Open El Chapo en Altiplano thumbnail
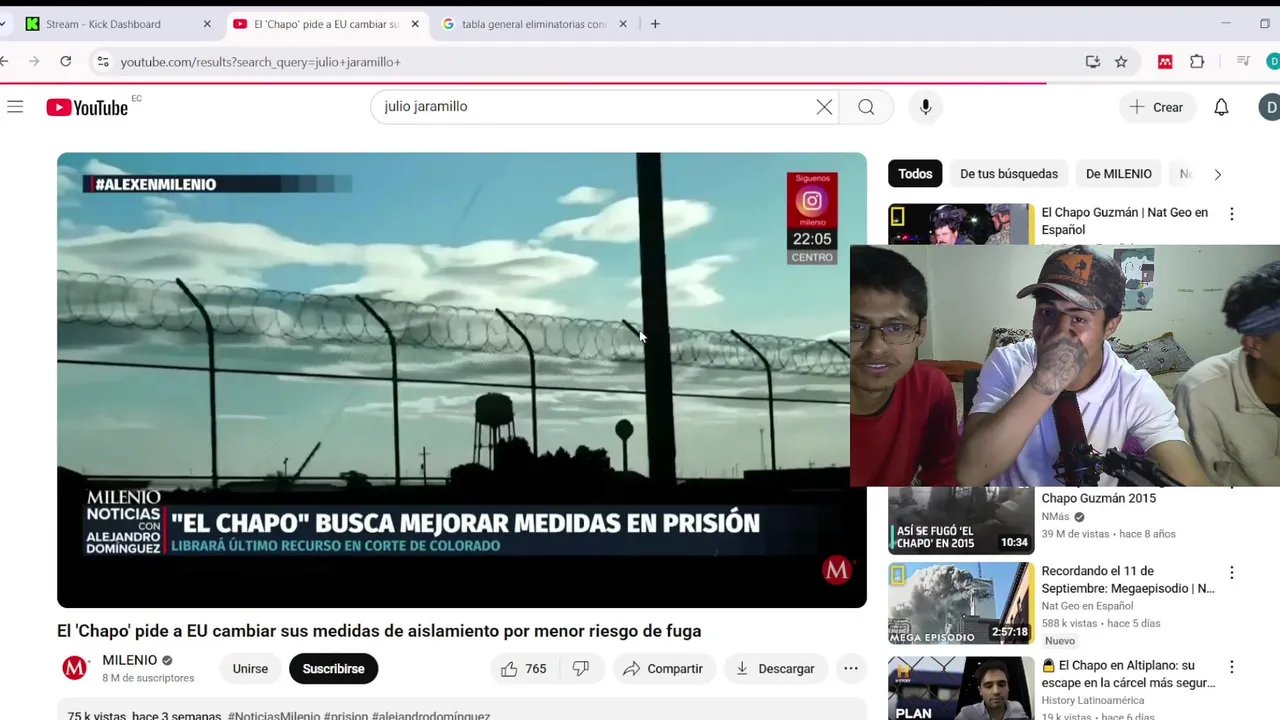This screenshot has height=720, width=1280. point(961,688)
